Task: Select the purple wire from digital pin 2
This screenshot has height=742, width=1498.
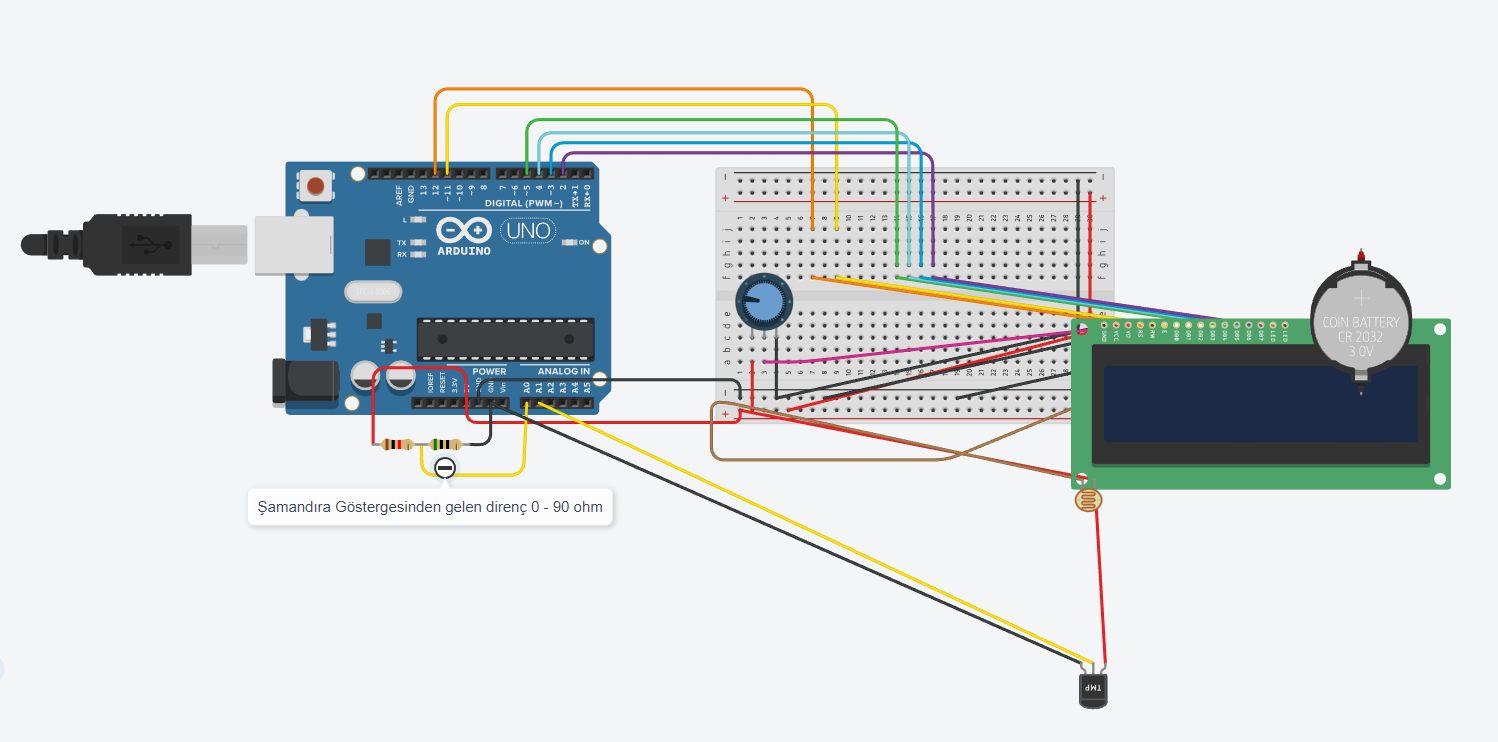Action: coord(748,154)
